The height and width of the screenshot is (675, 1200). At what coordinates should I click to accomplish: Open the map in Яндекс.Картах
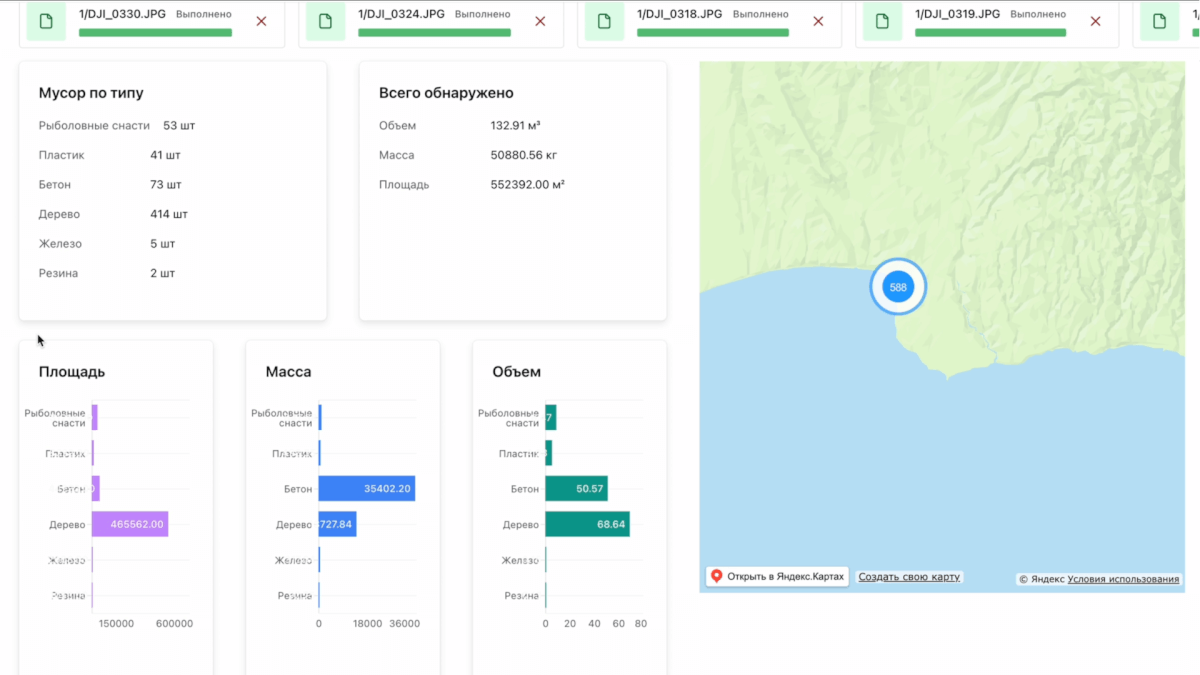[777, 577]
